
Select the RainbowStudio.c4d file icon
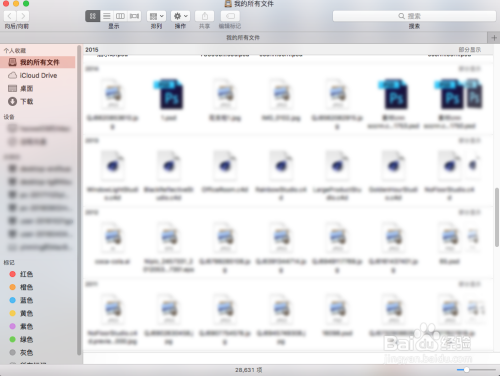pos(281,165)
